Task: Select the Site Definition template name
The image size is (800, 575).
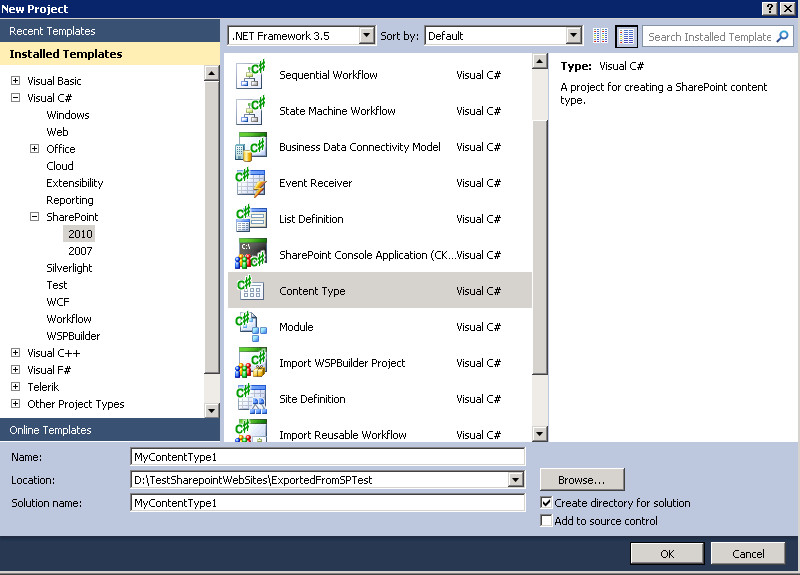Action: click(x=312, y=398)
